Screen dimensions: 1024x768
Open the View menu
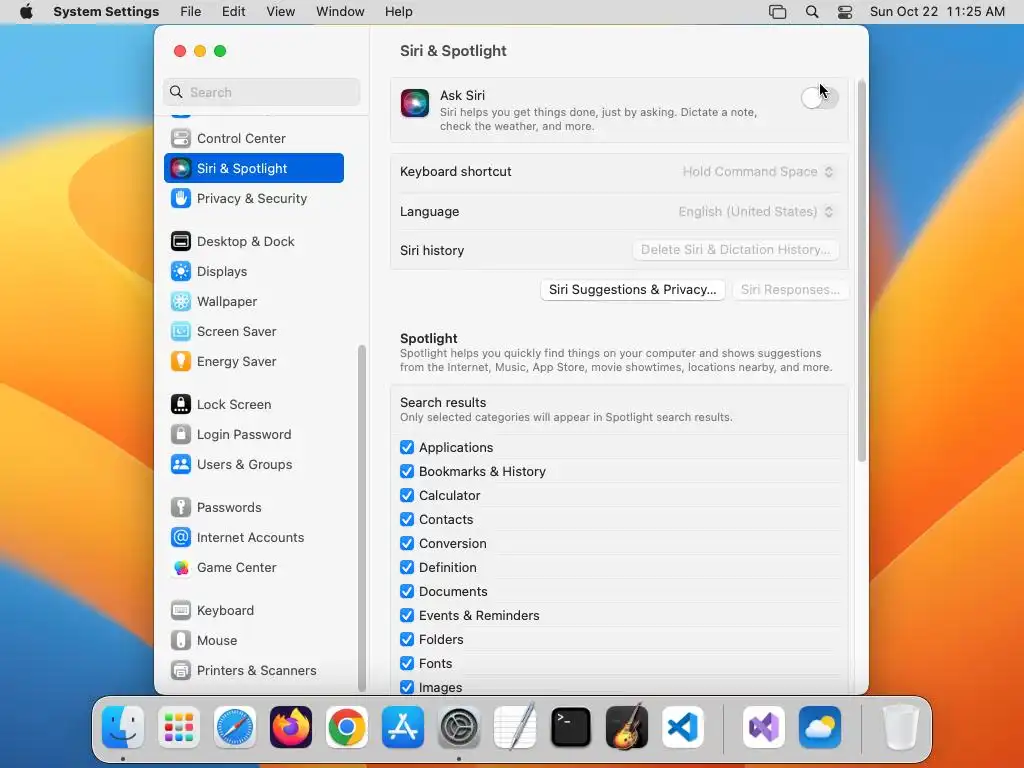[x=281, y=12]
